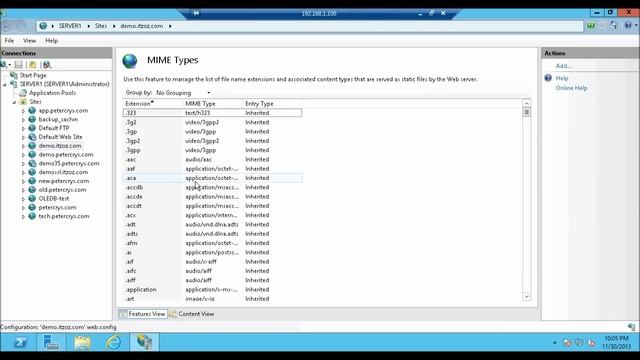Sort by the Entry Type column header
The width and height of the screenshot is (640, 360).
tap(272, 104)
